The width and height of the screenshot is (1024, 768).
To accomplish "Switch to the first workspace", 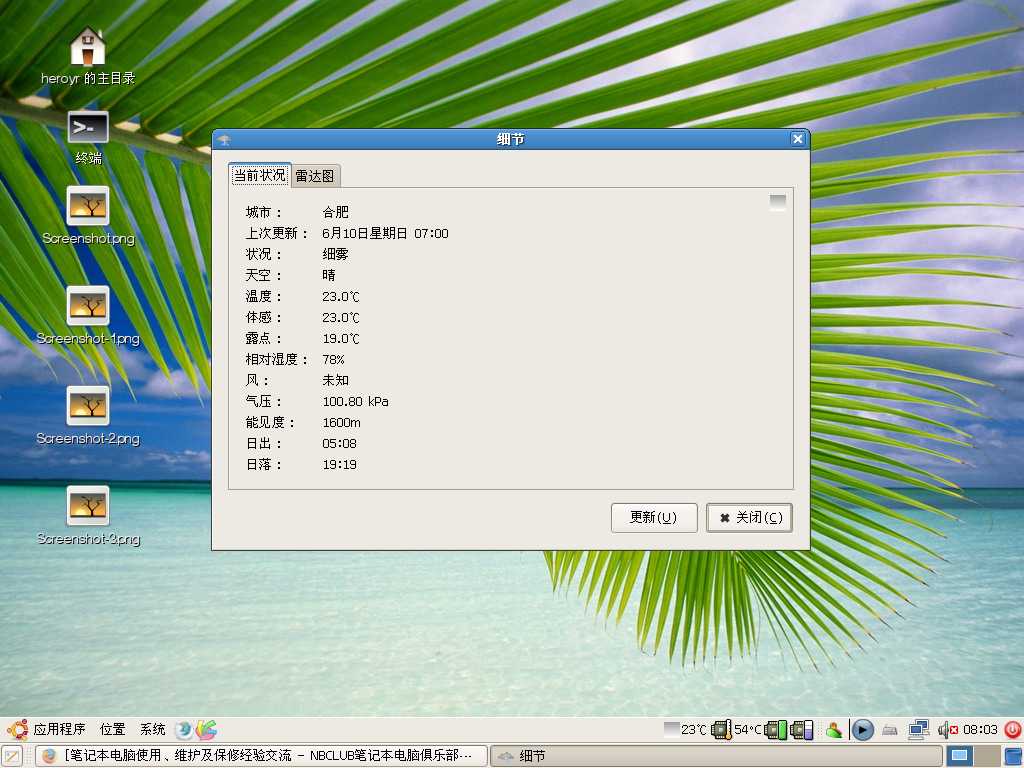I will [x=960, y=756].
